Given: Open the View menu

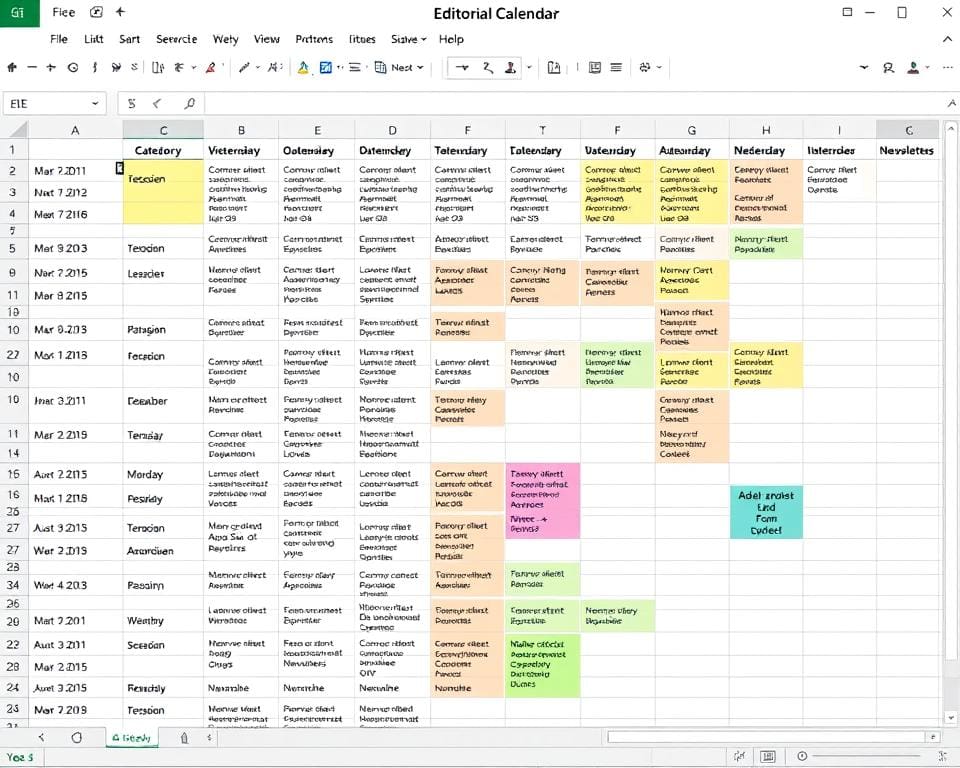Looking at the screenshot, I should coord(266,39).
